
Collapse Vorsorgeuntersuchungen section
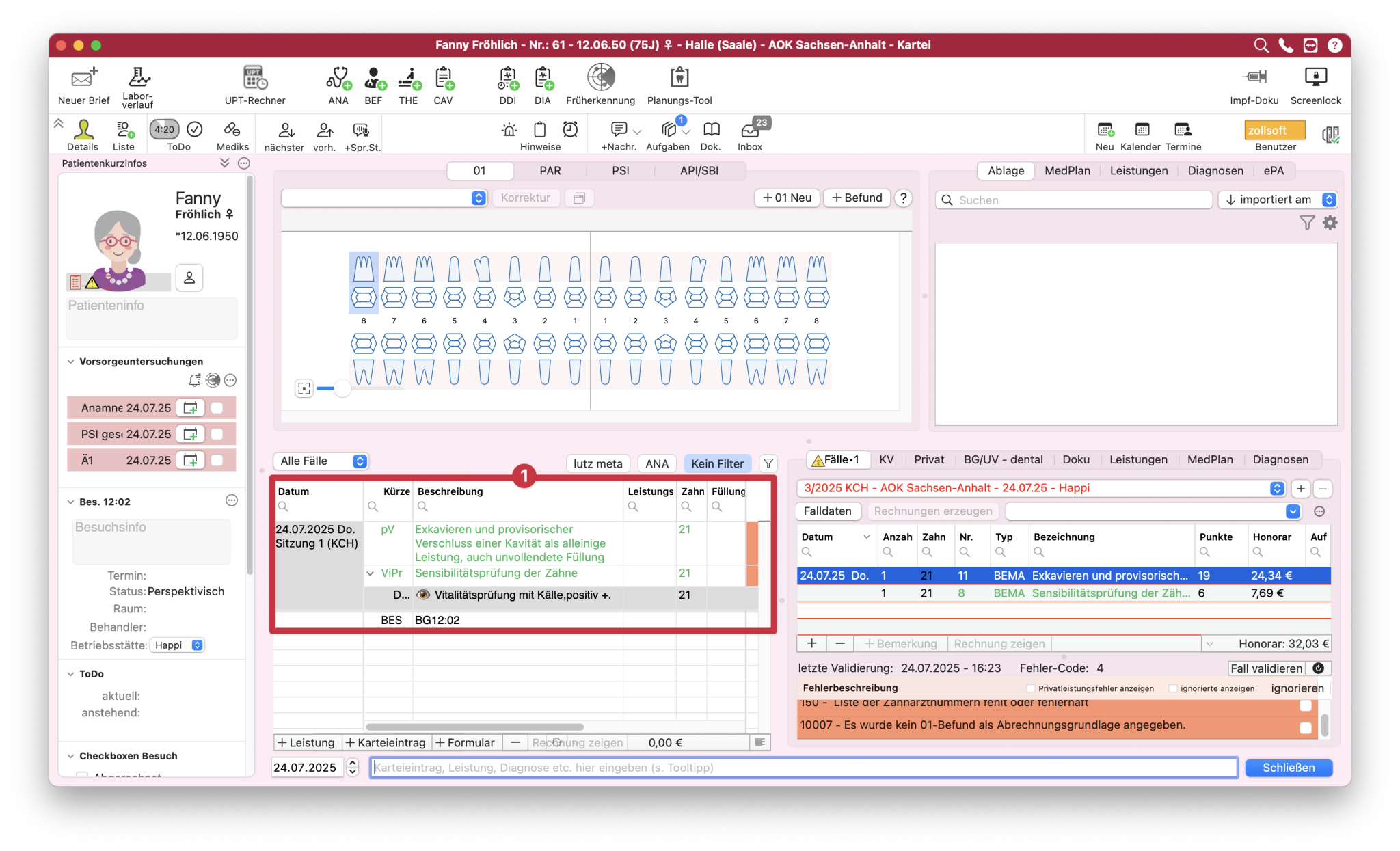coord(70,362)
